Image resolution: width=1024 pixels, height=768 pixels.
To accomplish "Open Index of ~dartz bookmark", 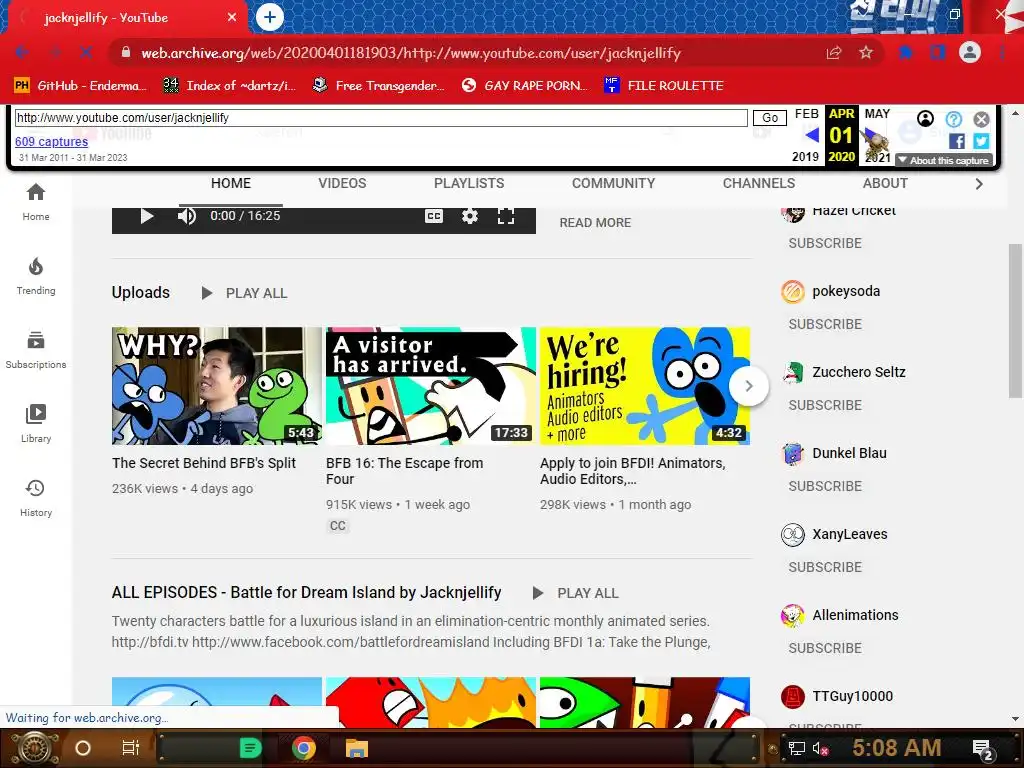I will tap(229, 86).
